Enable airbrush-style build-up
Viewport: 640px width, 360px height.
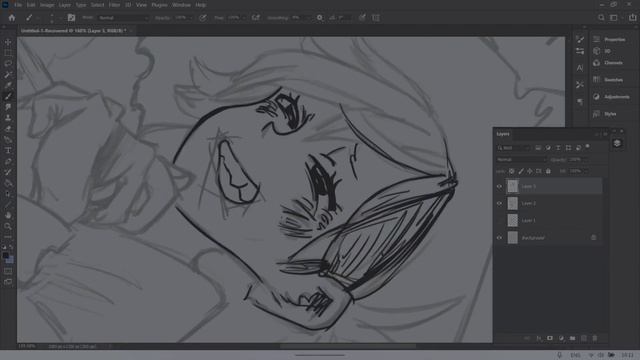pyautogui.click(x=256, y=18)
